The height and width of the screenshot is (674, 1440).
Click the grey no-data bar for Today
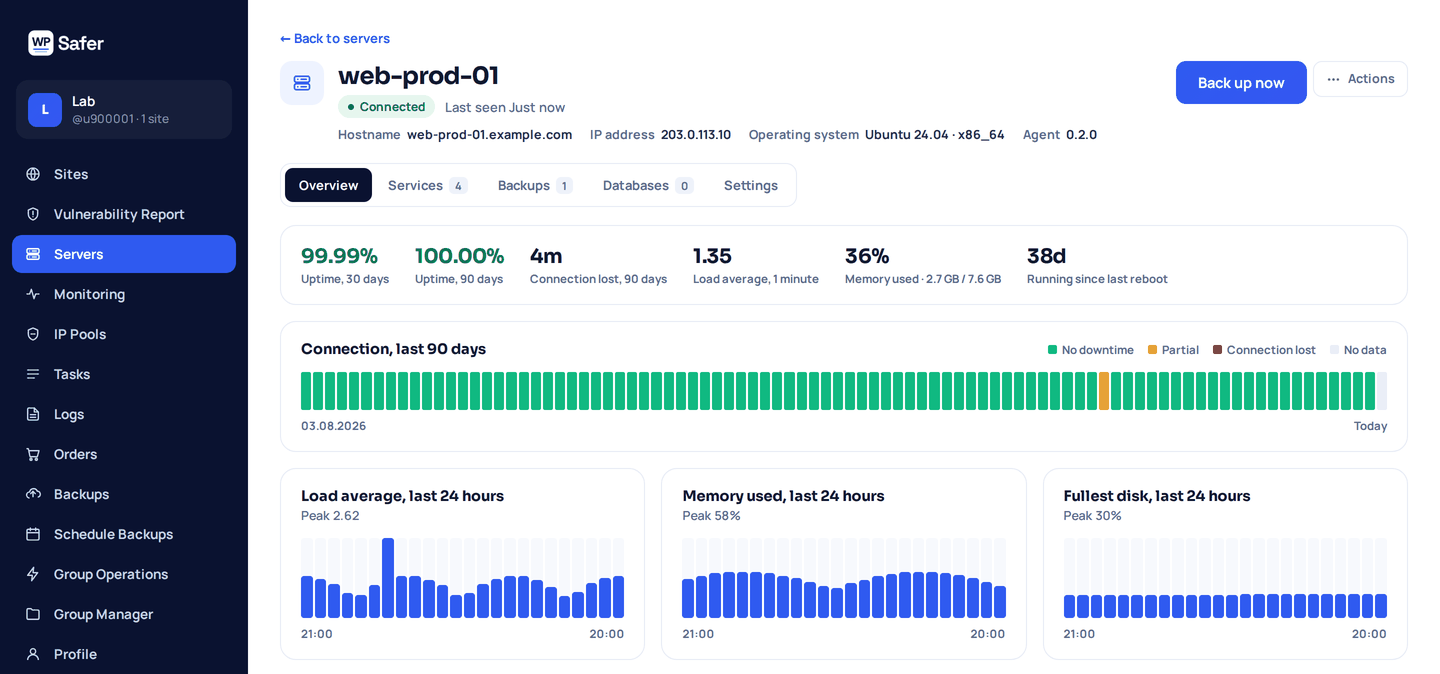1382,391
